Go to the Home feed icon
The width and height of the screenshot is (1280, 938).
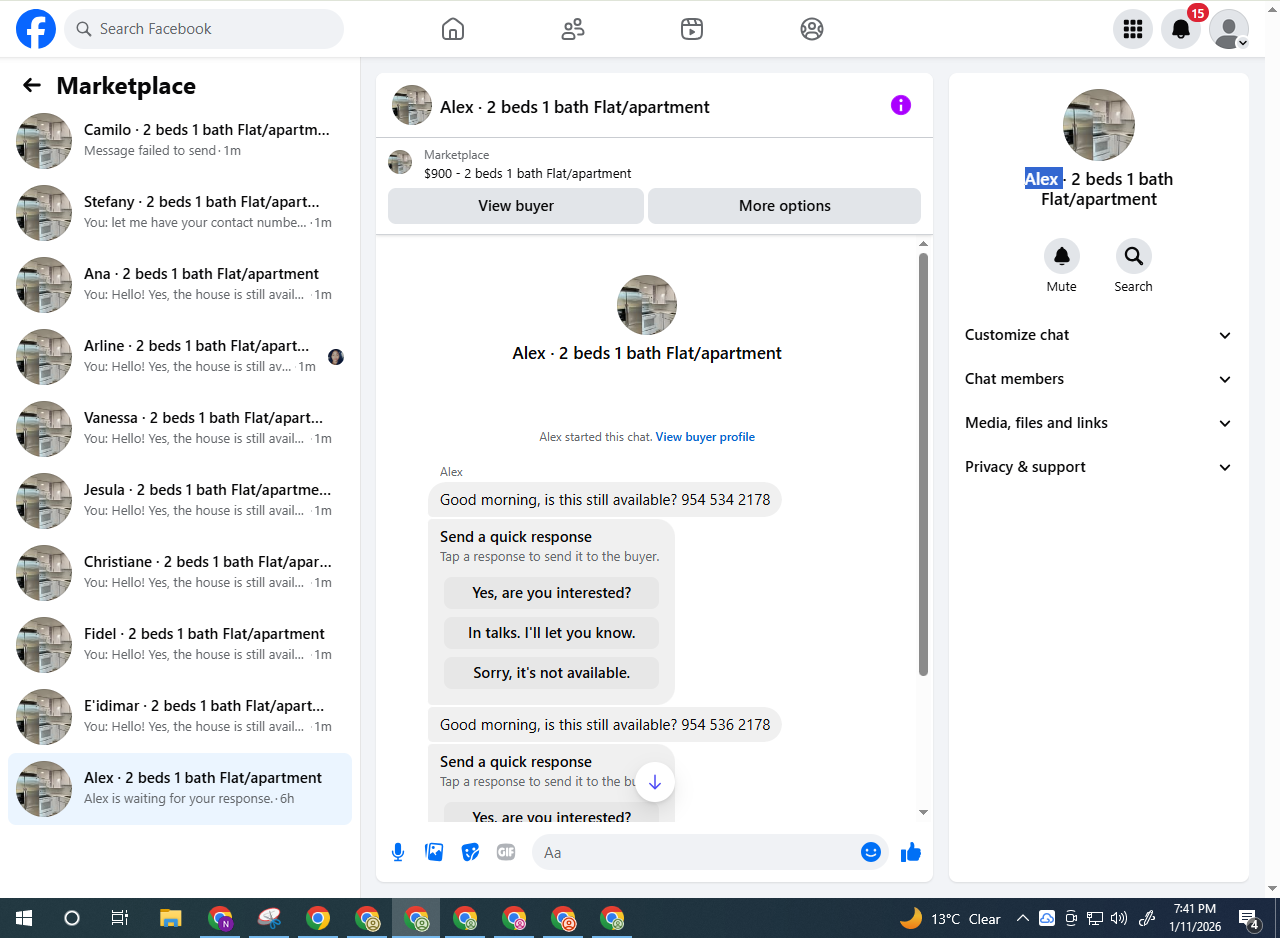(x=453, y=29)
